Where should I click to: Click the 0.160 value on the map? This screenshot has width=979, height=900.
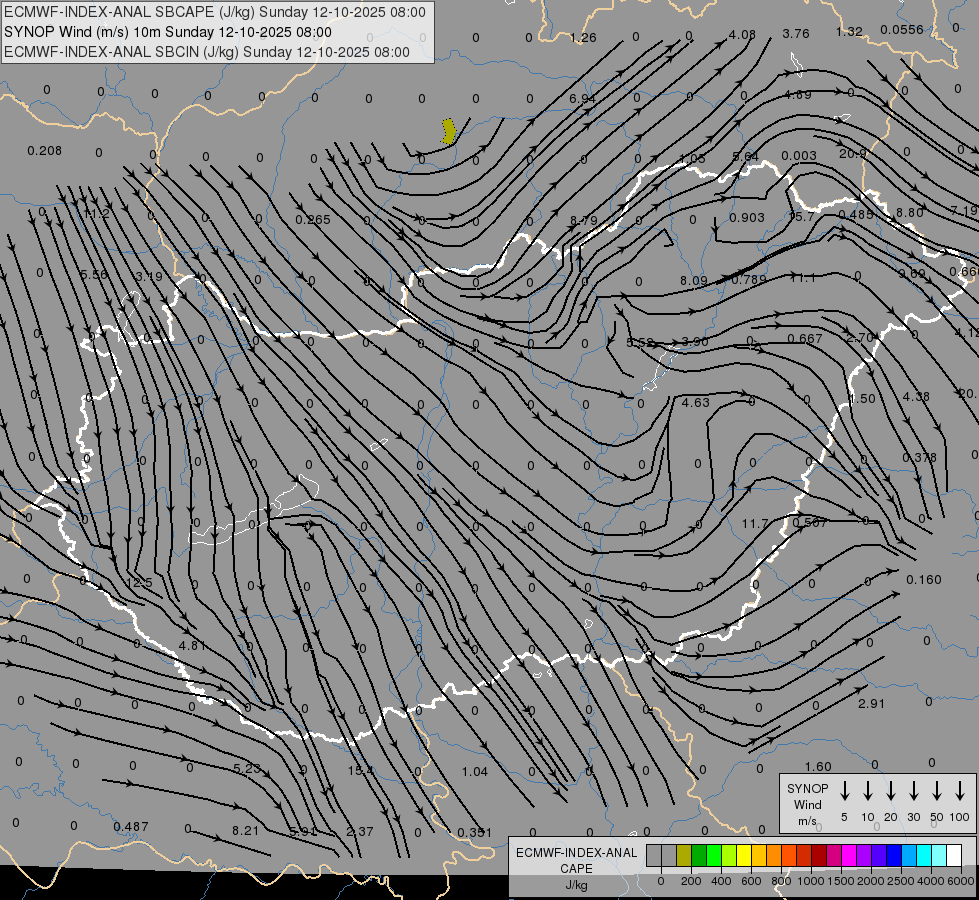(923, 579)
